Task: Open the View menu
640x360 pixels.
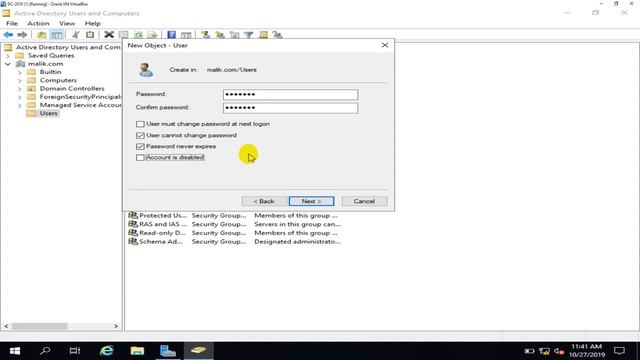Action: (x=67, y=23)
